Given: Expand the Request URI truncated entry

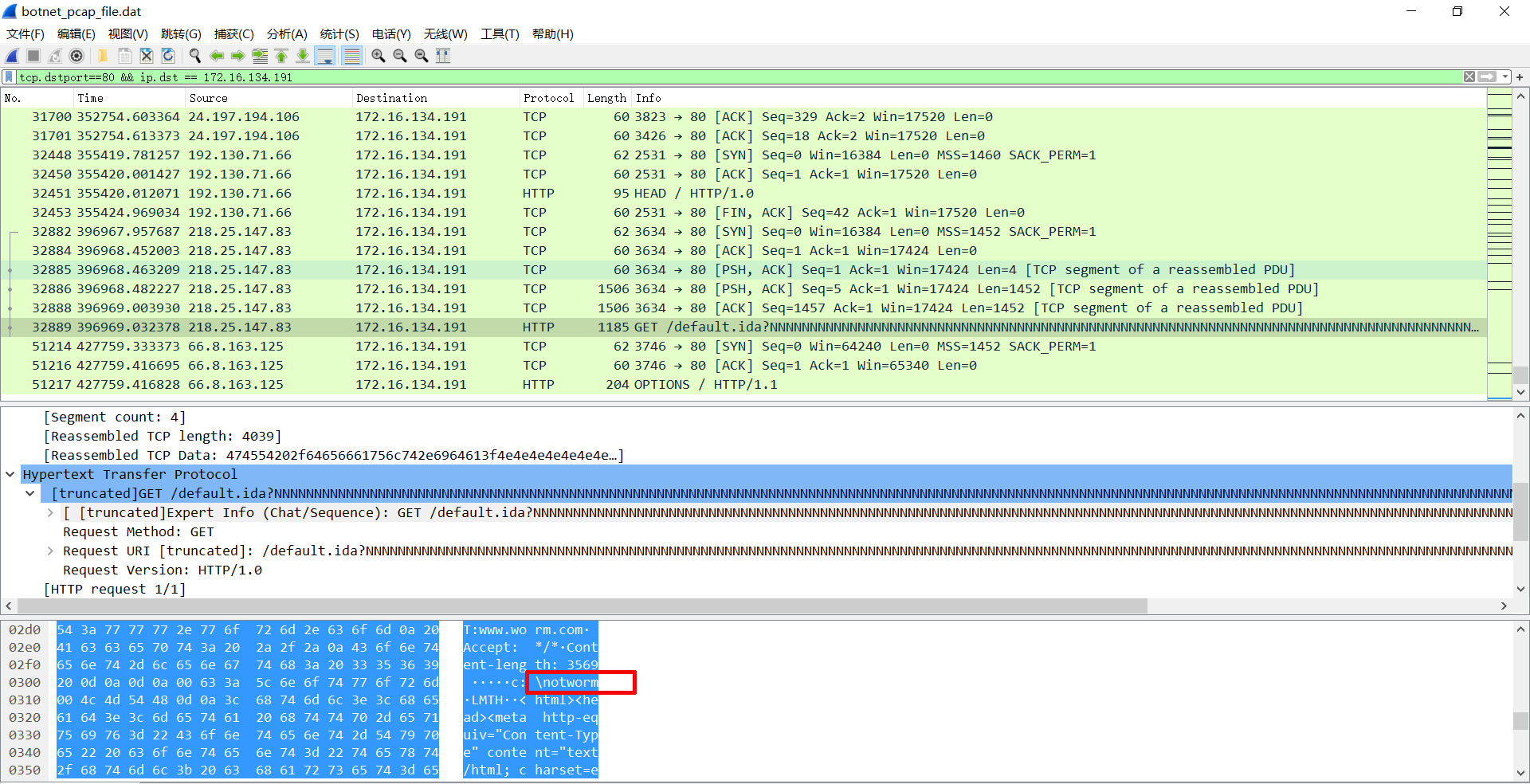Looking at the screenshot, I should coord(50,551).
